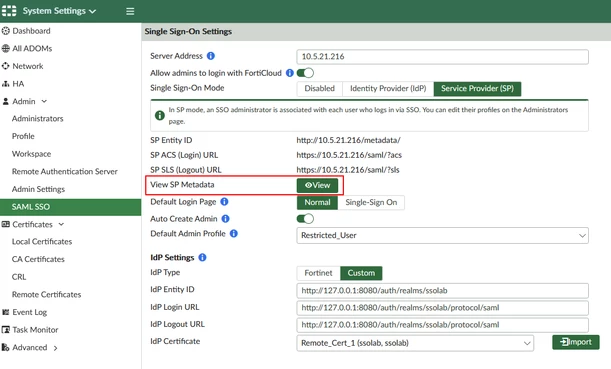Select Identity Provider (IdP) mode
This screenshot has width=611, height=369.
coord(388,88)
